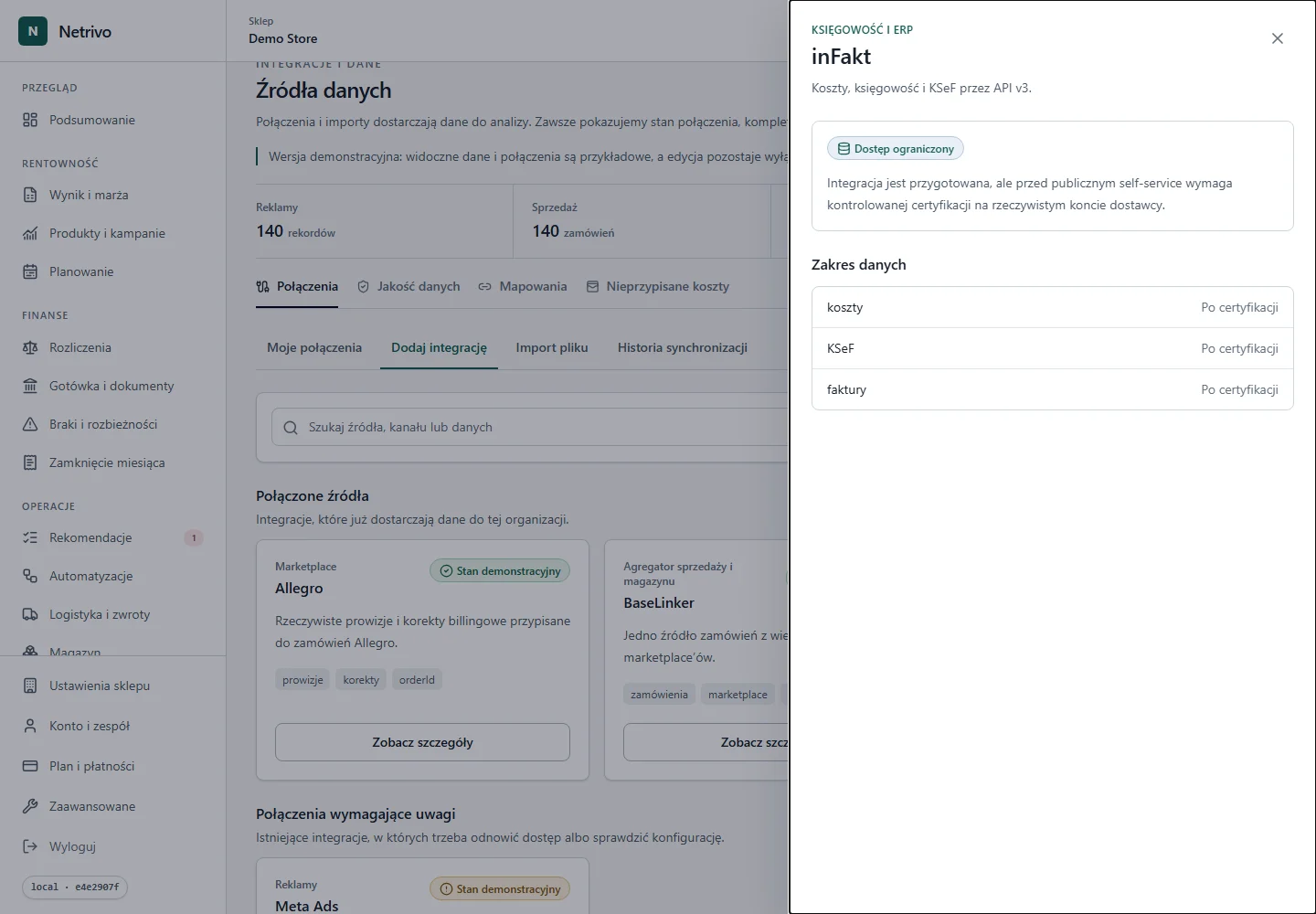The height and width of the screenshot is (914, 1316).
Task: Click the Połączenia tab icon
Action: point(263,287)
